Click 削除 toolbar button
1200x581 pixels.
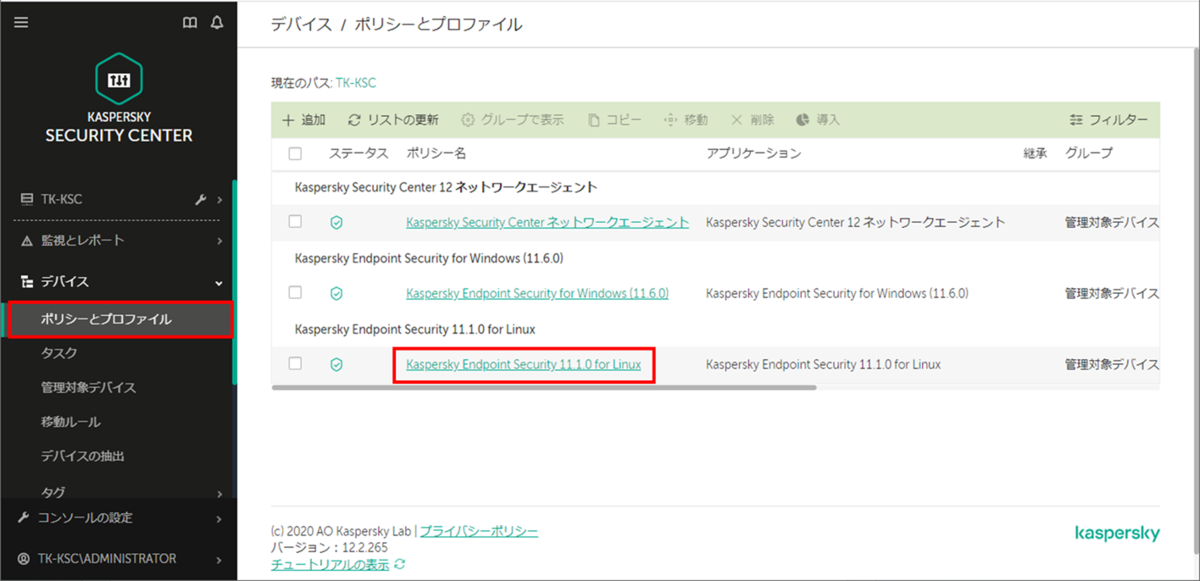click(752, 120)
